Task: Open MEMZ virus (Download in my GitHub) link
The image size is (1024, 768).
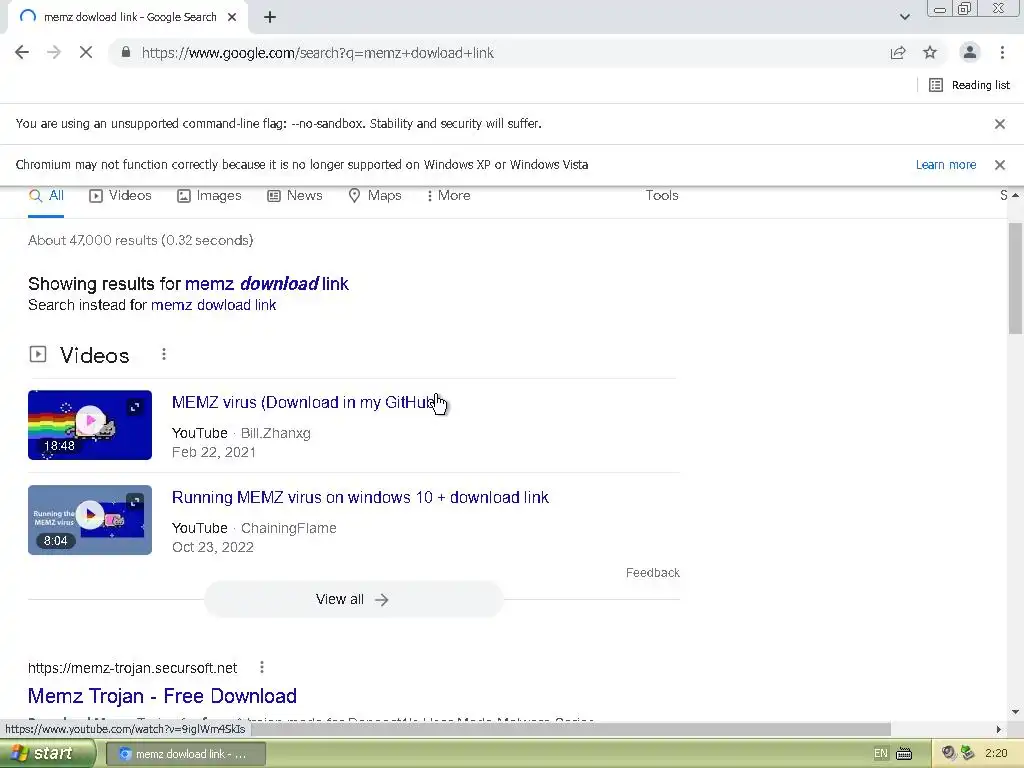Action: click(304, 403)
